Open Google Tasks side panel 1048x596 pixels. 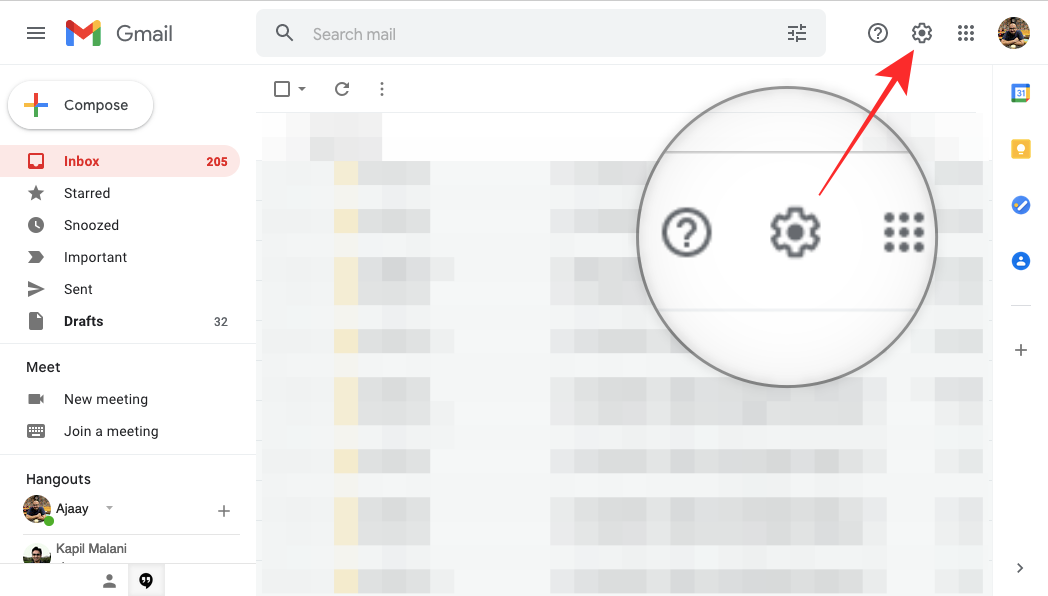point(1021,204)
